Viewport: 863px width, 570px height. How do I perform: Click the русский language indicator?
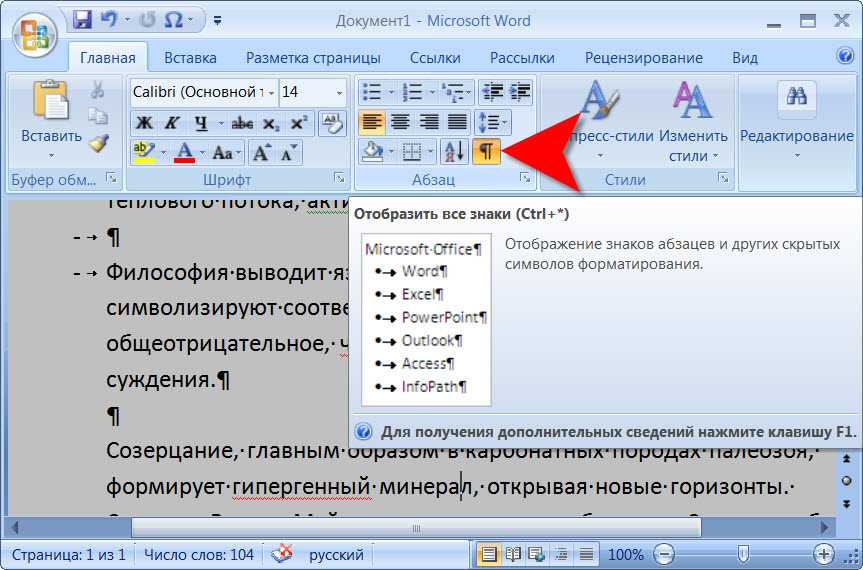(x=336, y=554)
